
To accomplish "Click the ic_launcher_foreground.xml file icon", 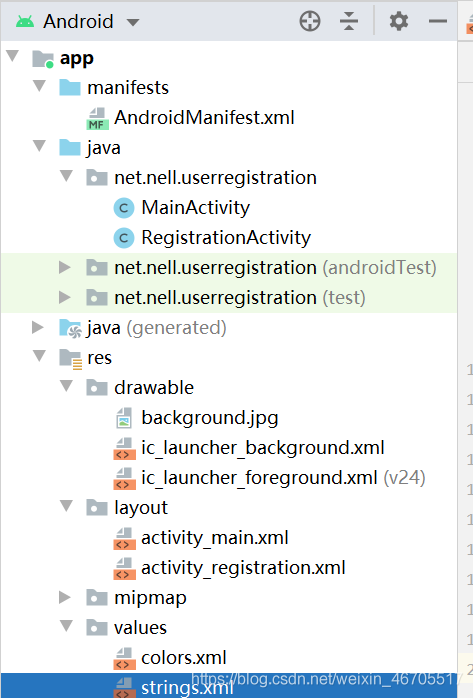I will (124, 479).
